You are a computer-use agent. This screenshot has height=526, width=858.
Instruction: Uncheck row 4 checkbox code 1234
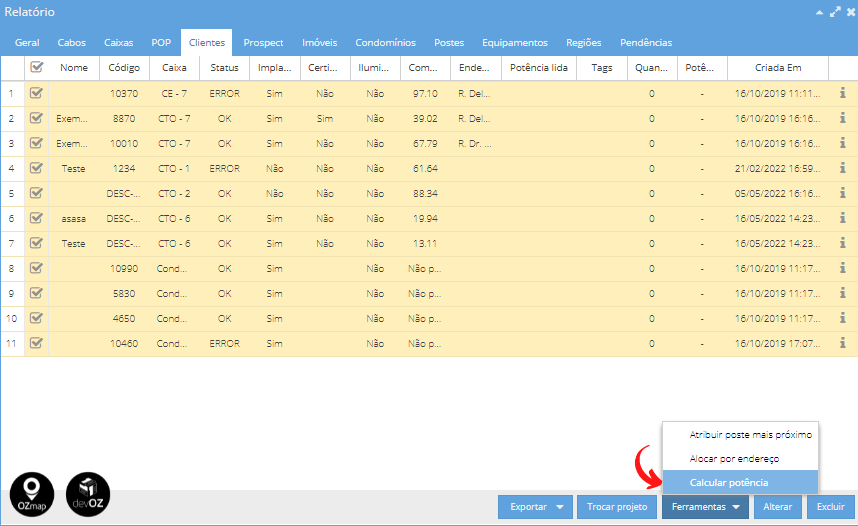(37, 169)
